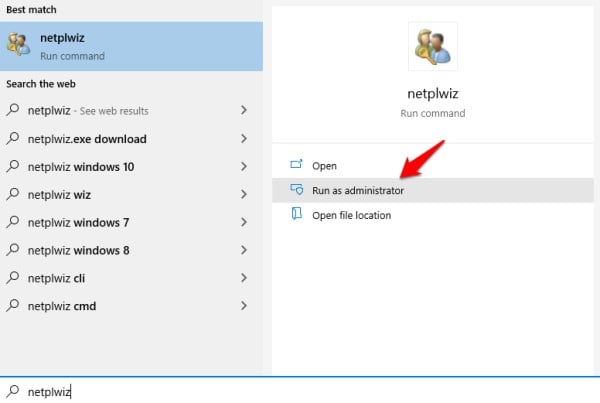Expand chevron for 'See web results' row
Screen dimensions: 600x403
[244, 110]
